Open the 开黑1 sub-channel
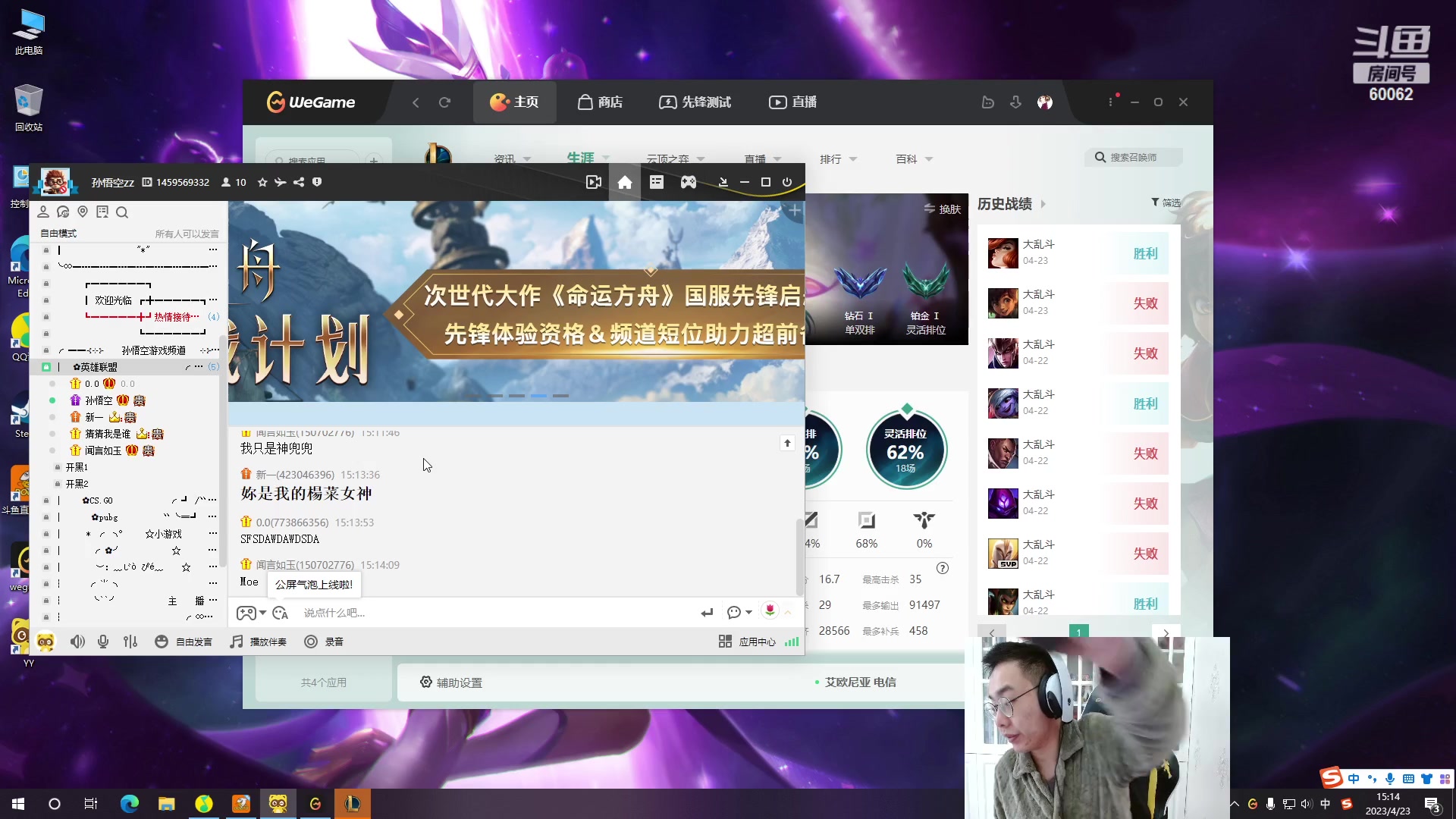 [x=77, y=467]
